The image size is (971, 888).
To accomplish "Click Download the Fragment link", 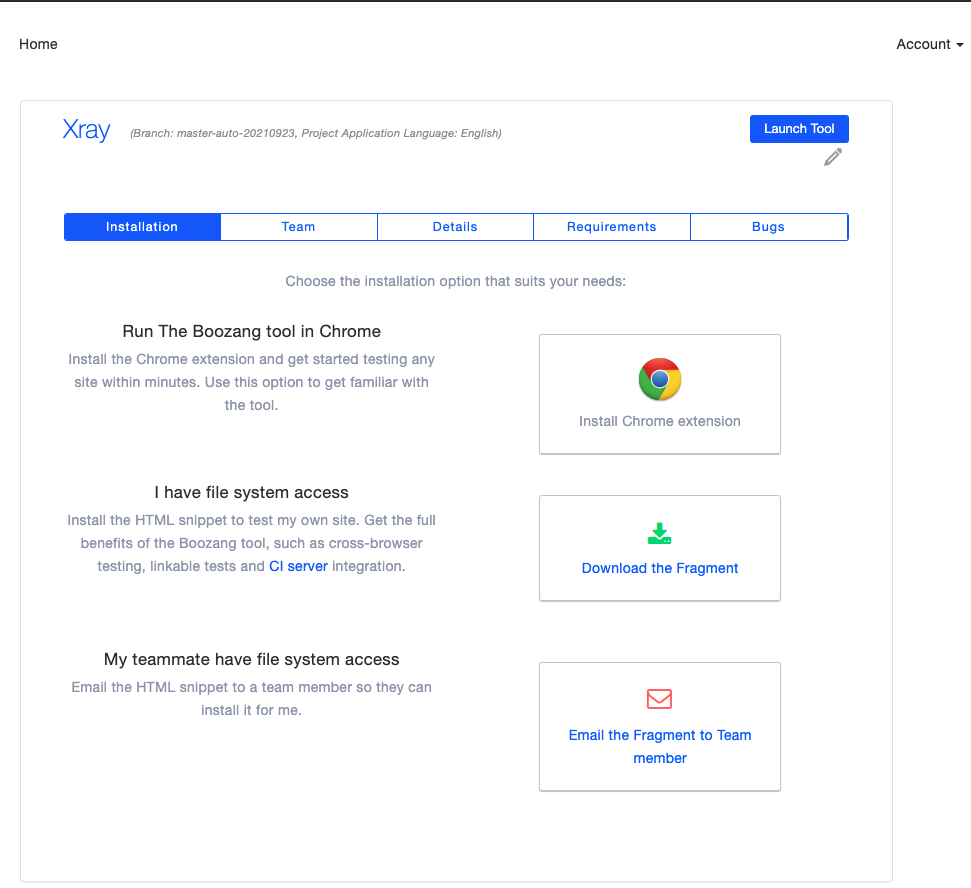I will (x=660, y=568).
